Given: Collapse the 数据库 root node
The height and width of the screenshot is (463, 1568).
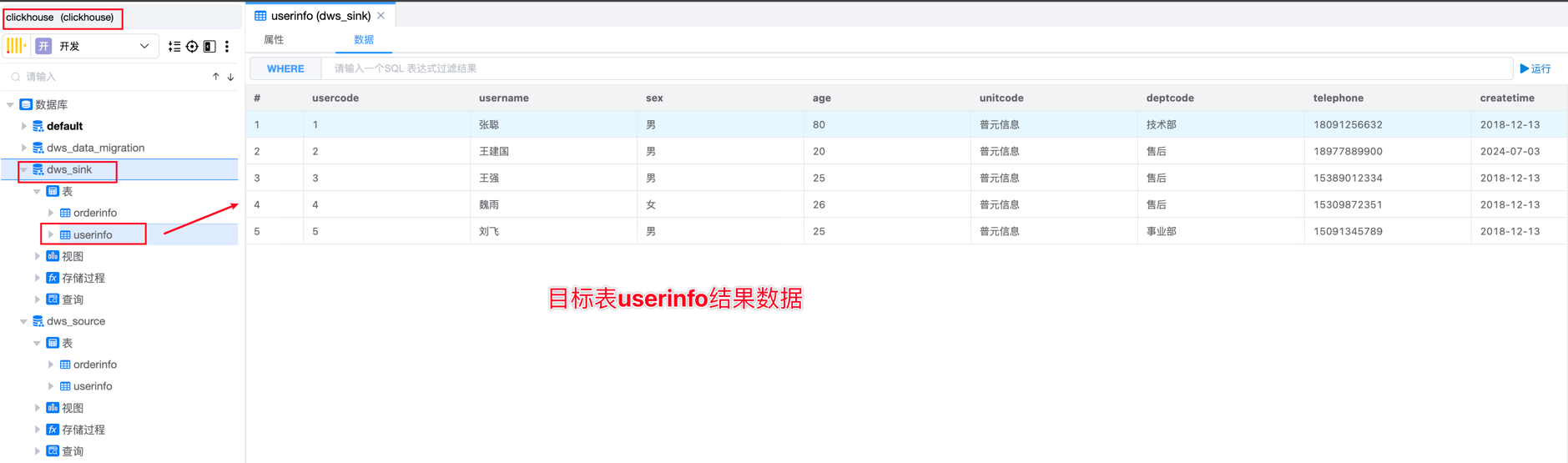Looking at the screenshot, I should click(10, 105).
